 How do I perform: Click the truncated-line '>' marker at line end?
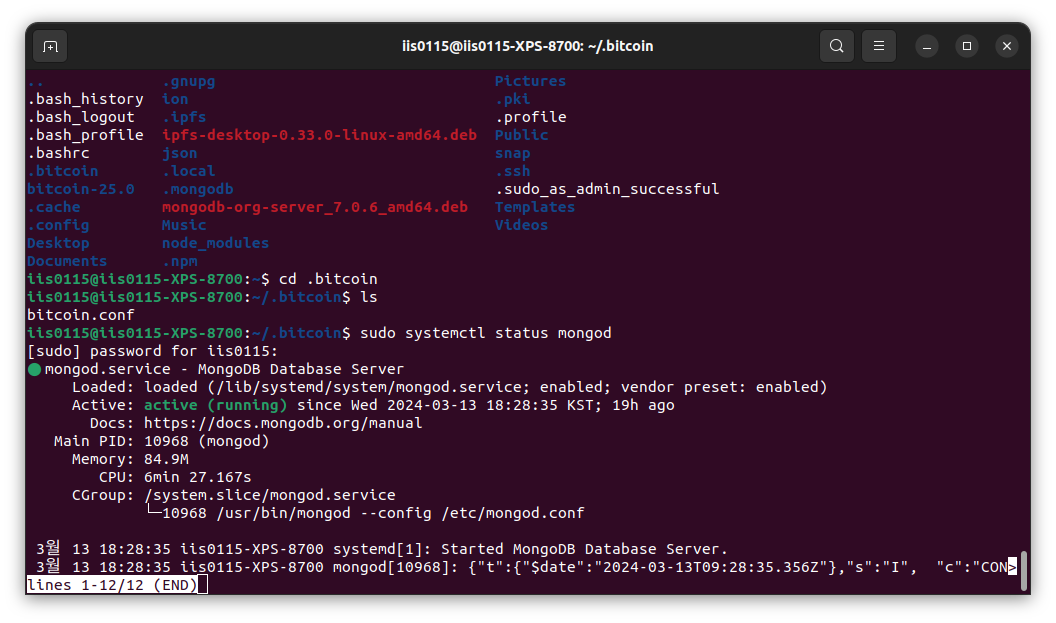click(1012, 567)
